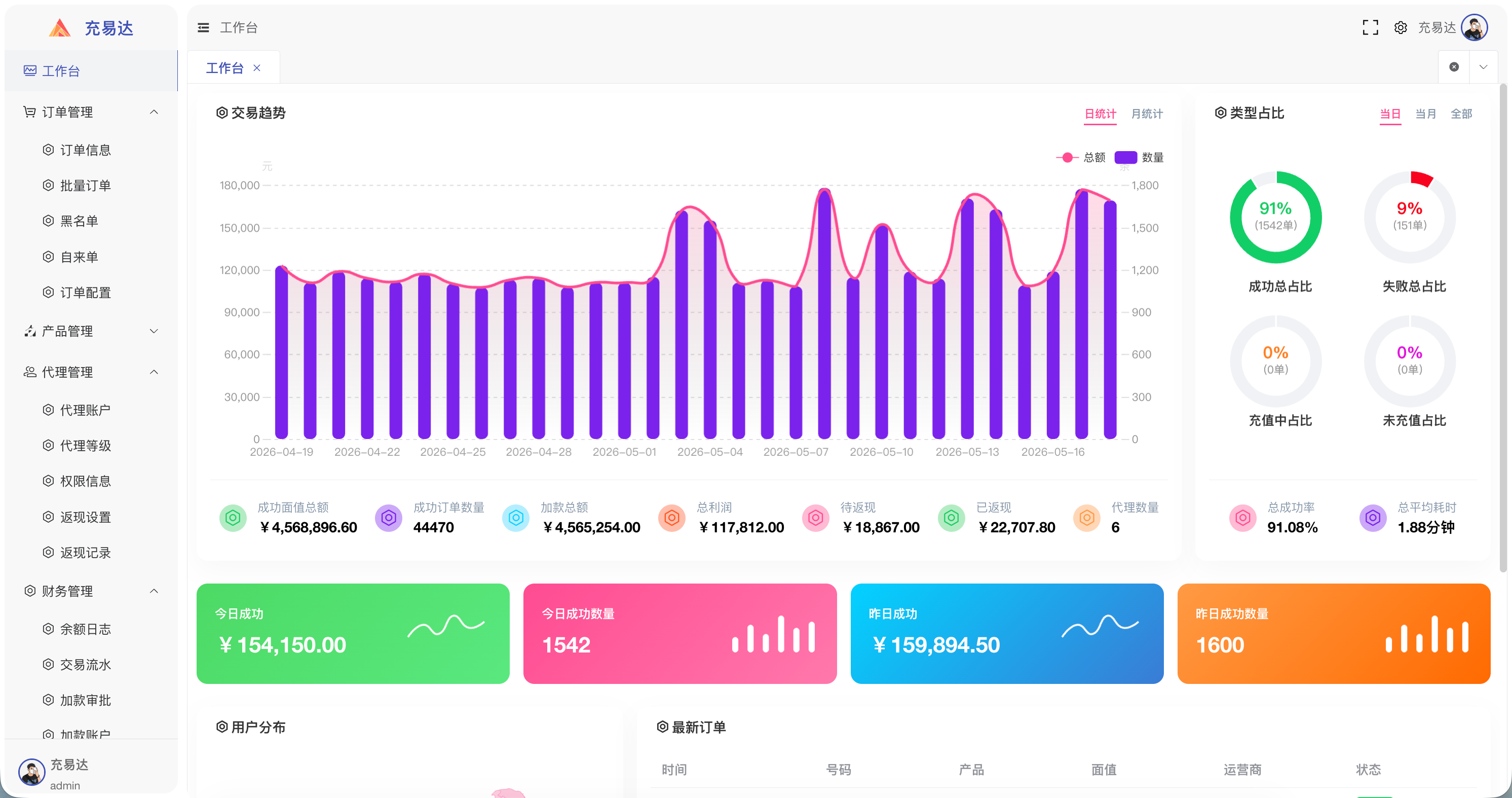This screenshot has width=1512, height=798.
Task: Click the 充易达 logo icon
Action: point(59,27)
